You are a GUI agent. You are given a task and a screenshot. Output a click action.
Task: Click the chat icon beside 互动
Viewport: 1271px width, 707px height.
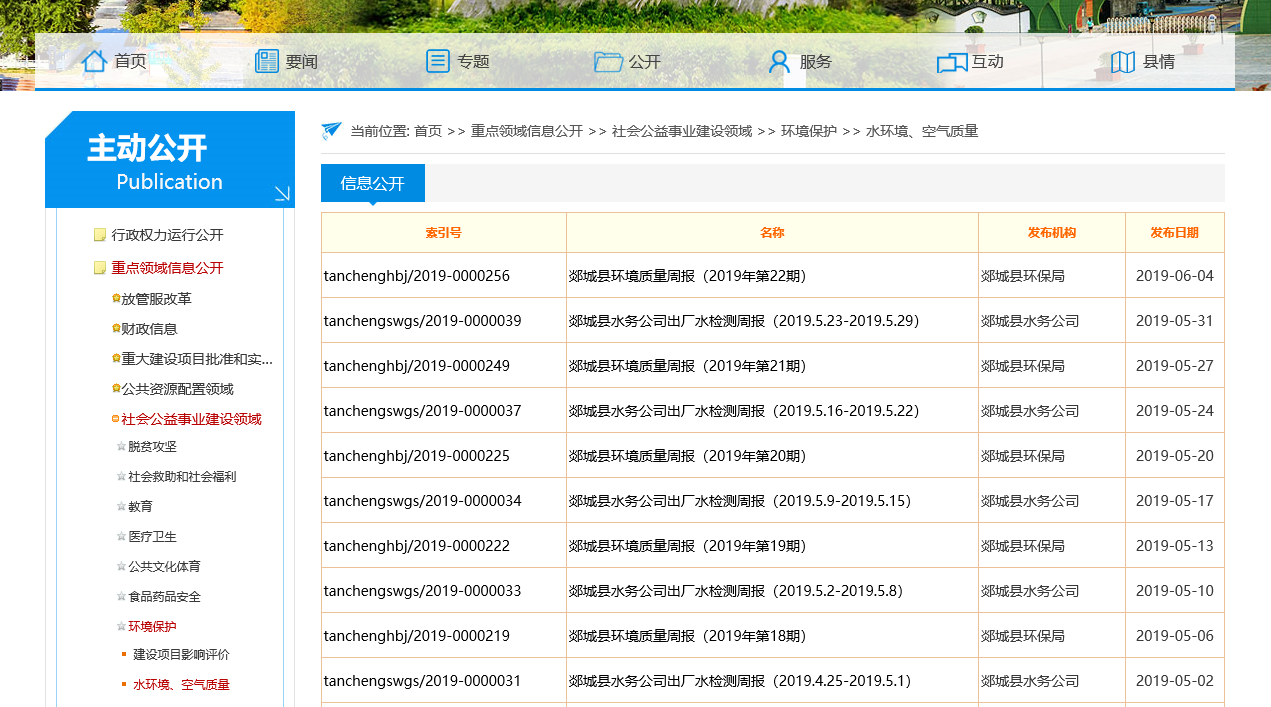click(x=952, y=62)
